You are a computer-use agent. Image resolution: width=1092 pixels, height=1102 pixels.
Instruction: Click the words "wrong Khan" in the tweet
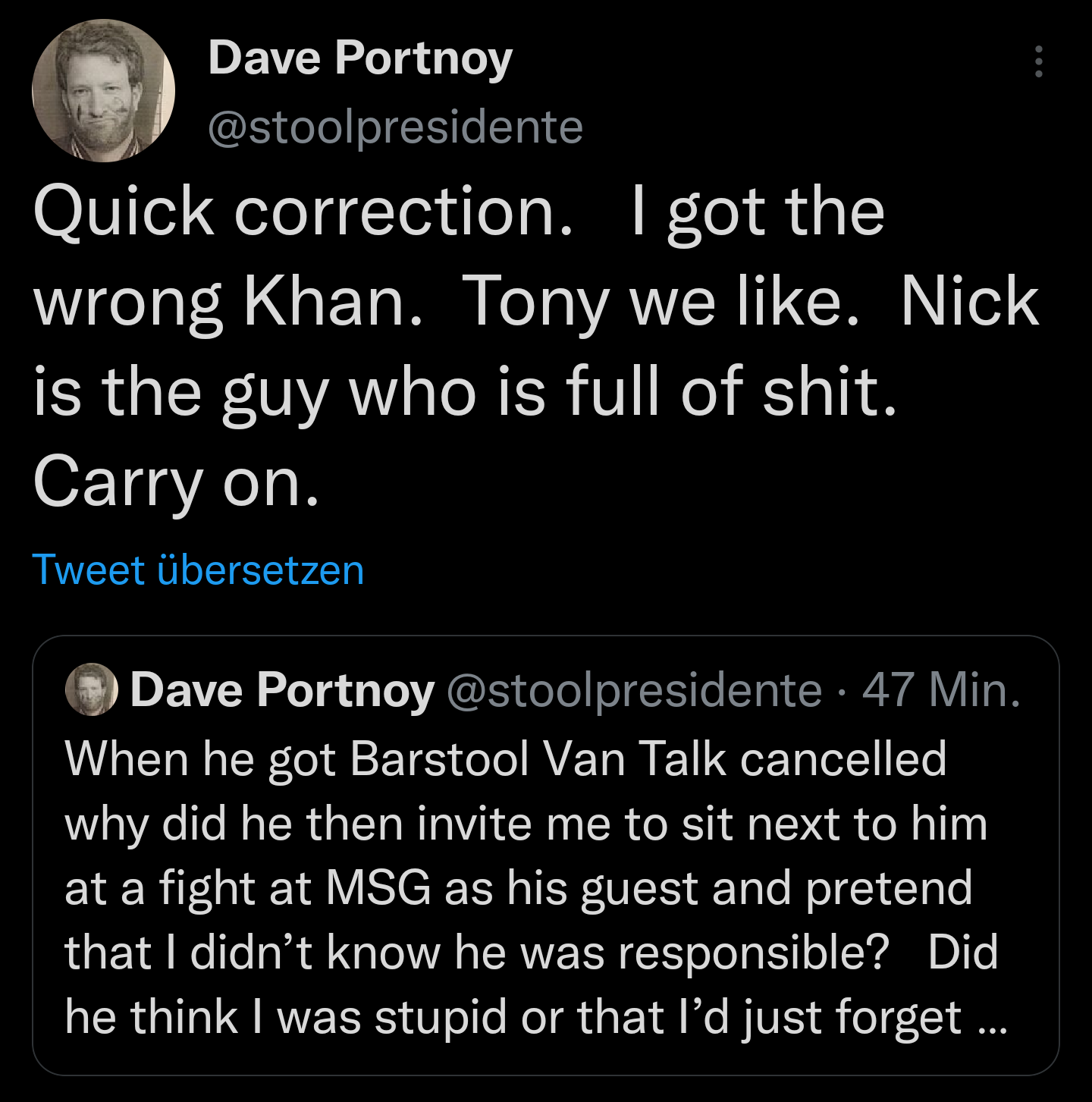point(227,302)
